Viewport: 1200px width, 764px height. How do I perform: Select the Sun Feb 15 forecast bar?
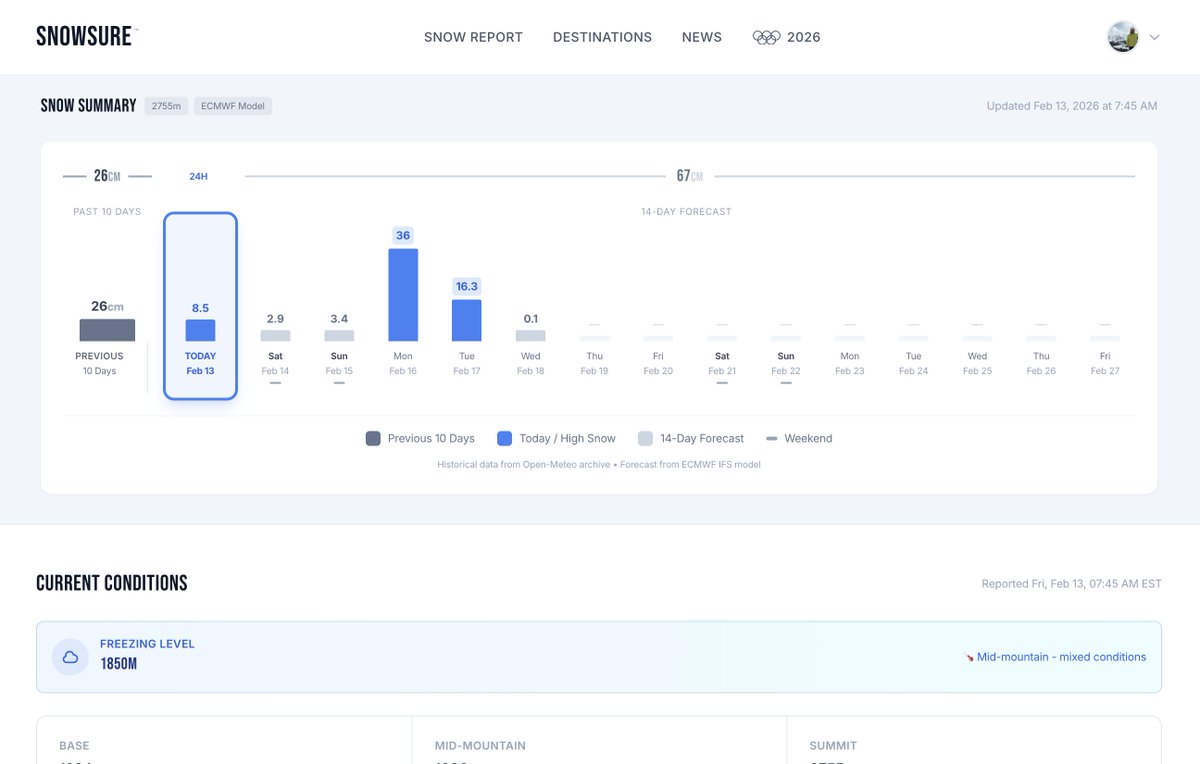[x=339, y=336]
